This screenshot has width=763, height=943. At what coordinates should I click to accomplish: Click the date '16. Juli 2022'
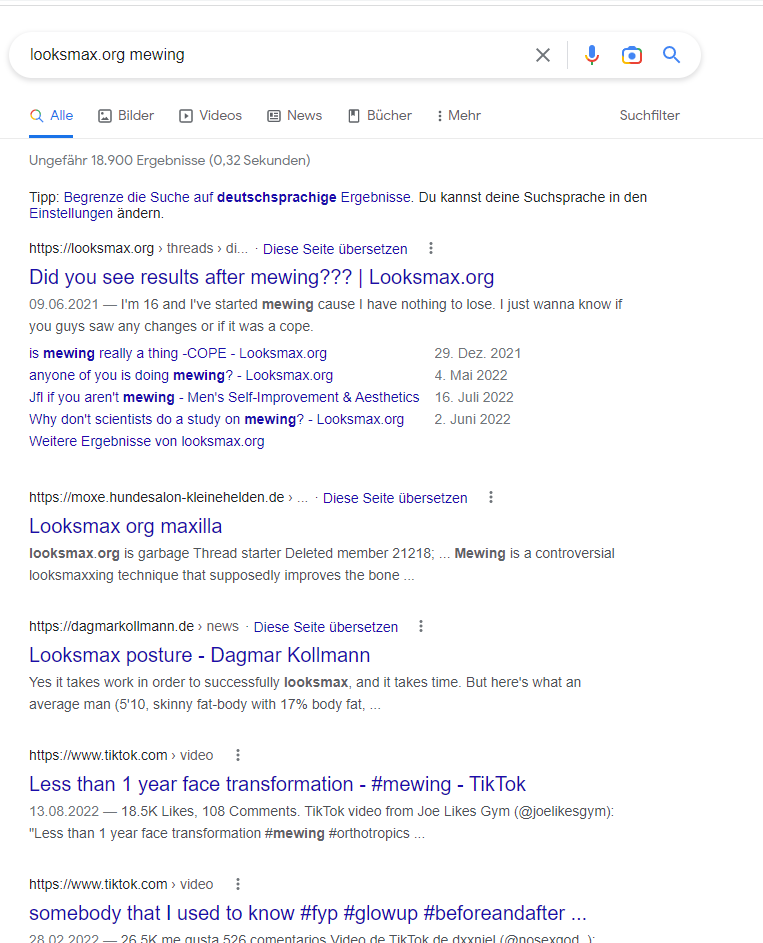tap(474, 398)
